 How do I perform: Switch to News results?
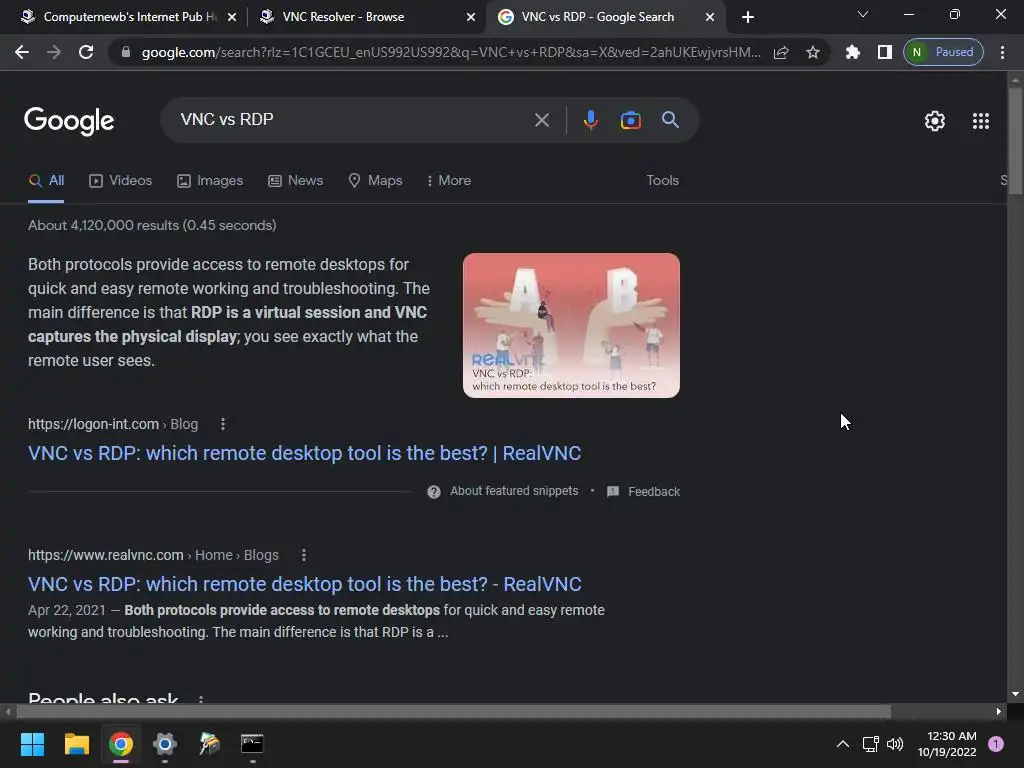coord(295,181)
